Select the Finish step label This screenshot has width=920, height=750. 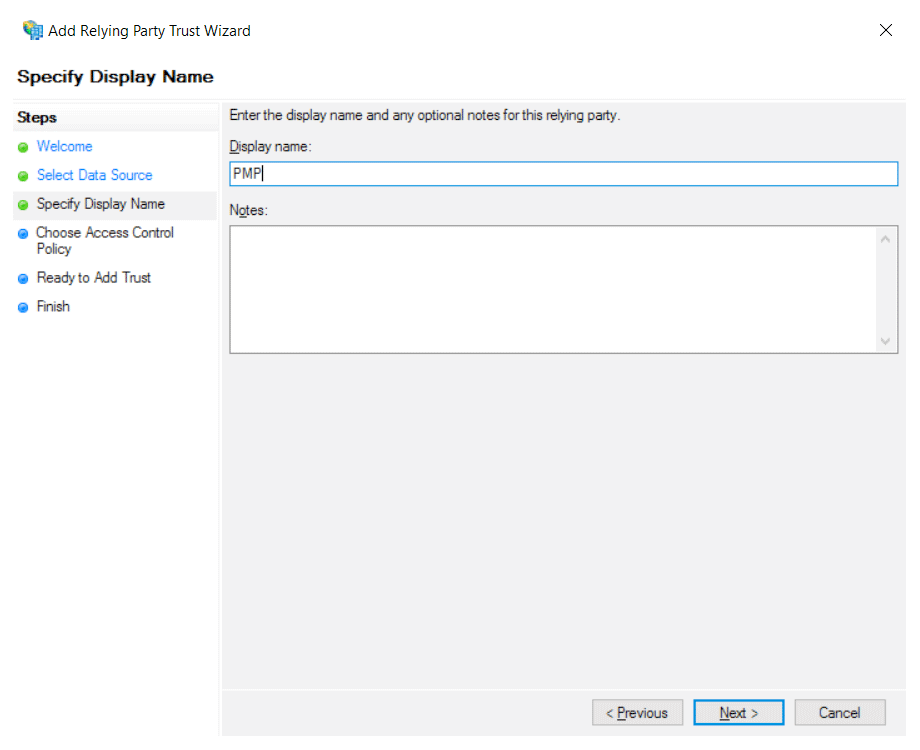[53, 307]
